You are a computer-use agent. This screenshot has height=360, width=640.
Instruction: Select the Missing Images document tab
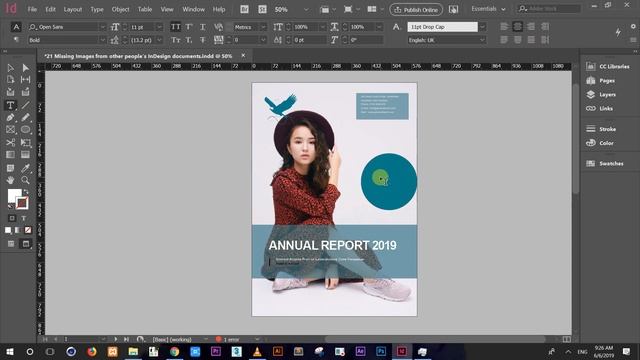pyautogui.click(x=138, y=56)
